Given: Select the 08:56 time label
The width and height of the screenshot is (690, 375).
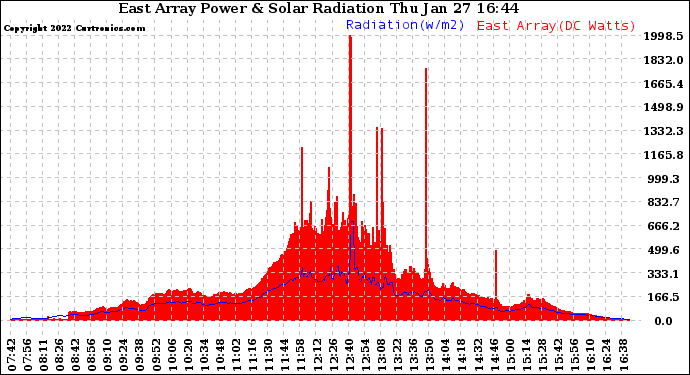Looking at the screenshot, I should coord(92,355).
